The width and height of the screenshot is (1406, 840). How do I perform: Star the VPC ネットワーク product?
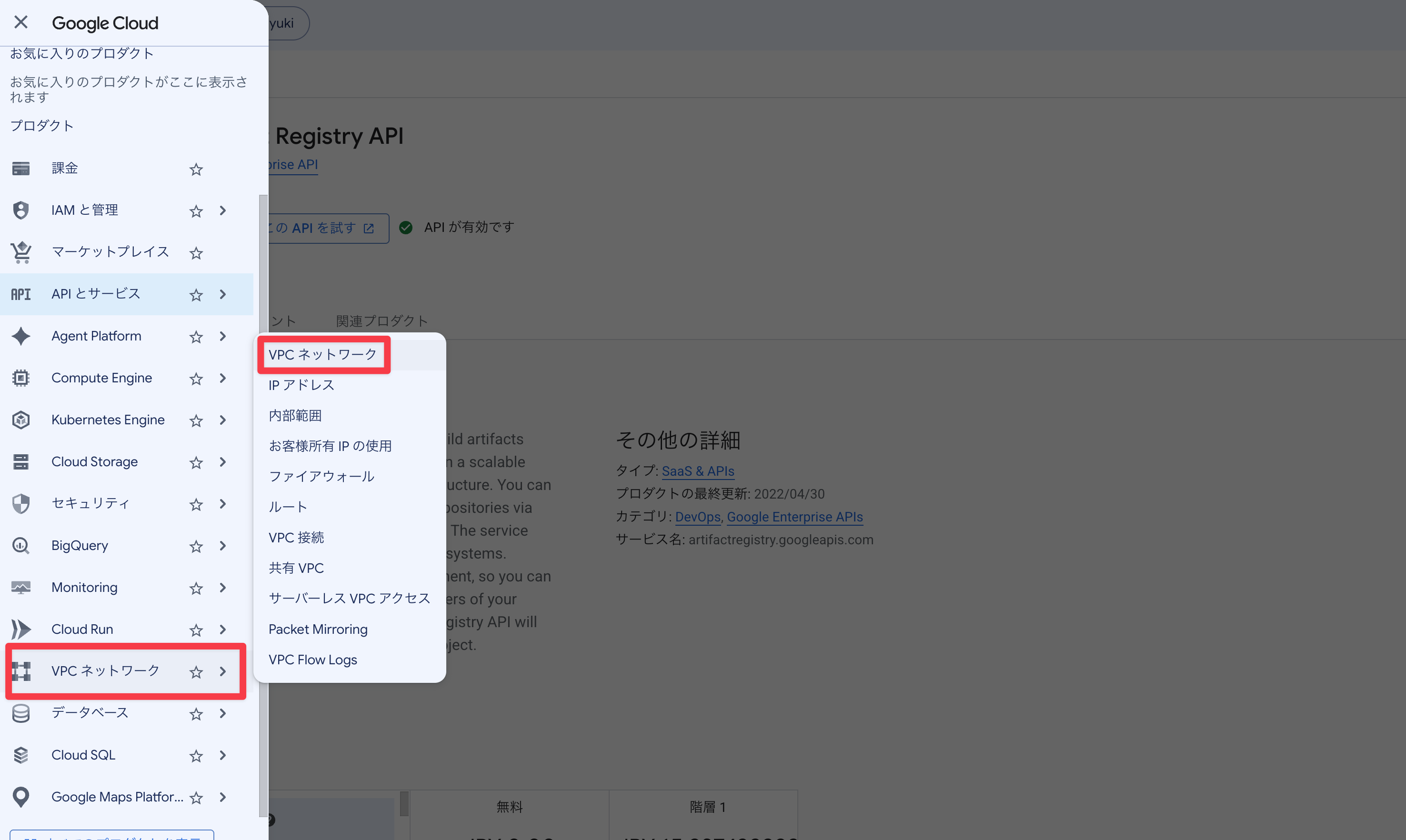196,672
